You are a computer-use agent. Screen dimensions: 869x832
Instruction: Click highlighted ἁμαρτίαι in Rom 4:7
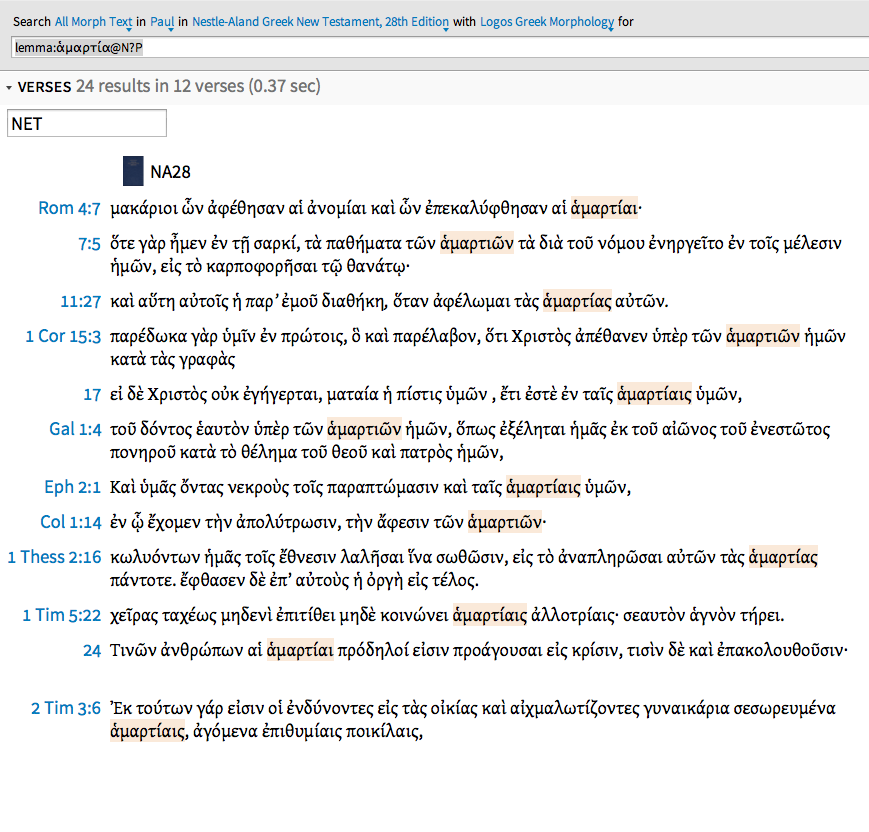tap(604, 208)
